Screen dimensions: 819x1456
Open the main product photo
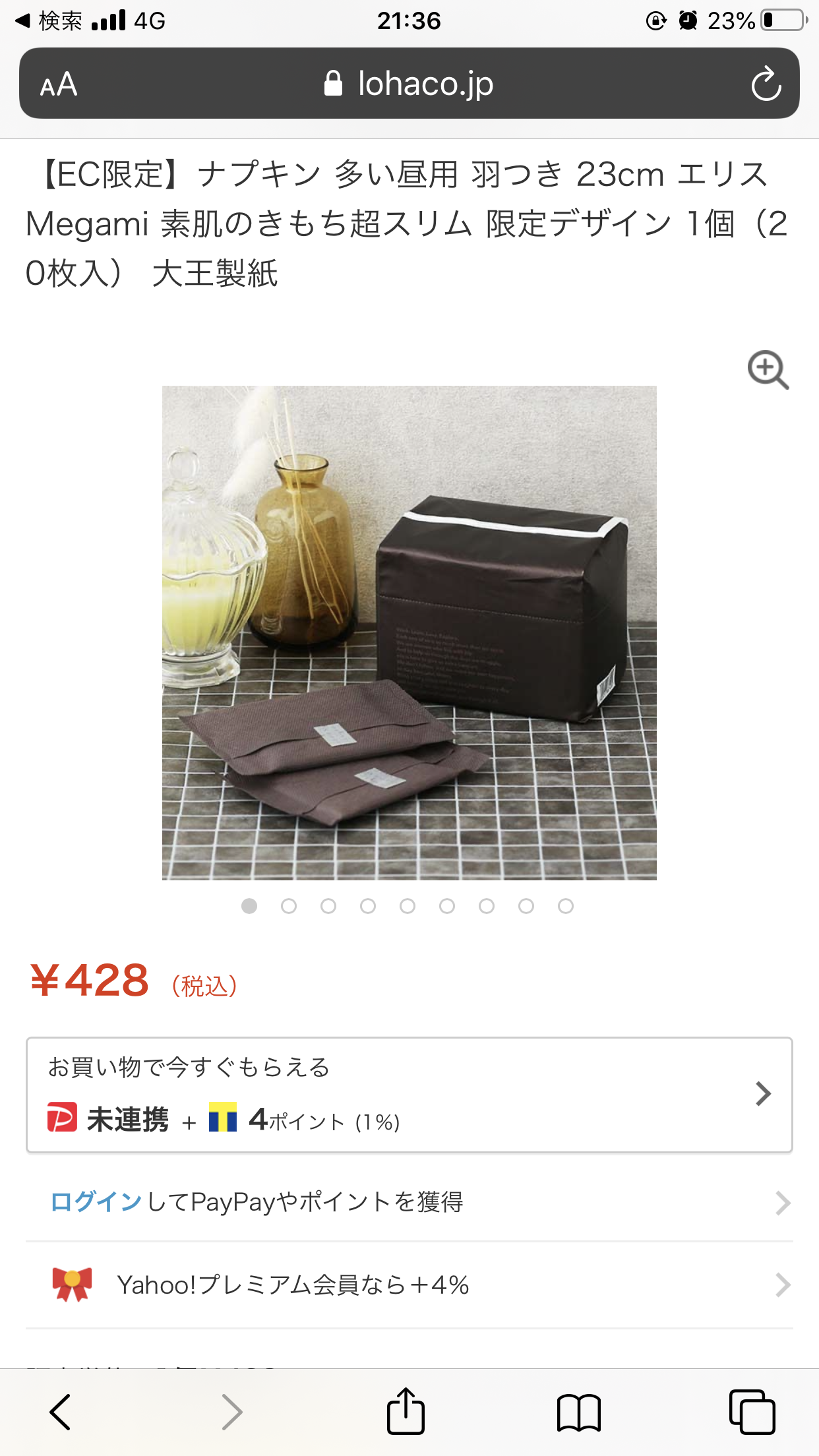409,633
